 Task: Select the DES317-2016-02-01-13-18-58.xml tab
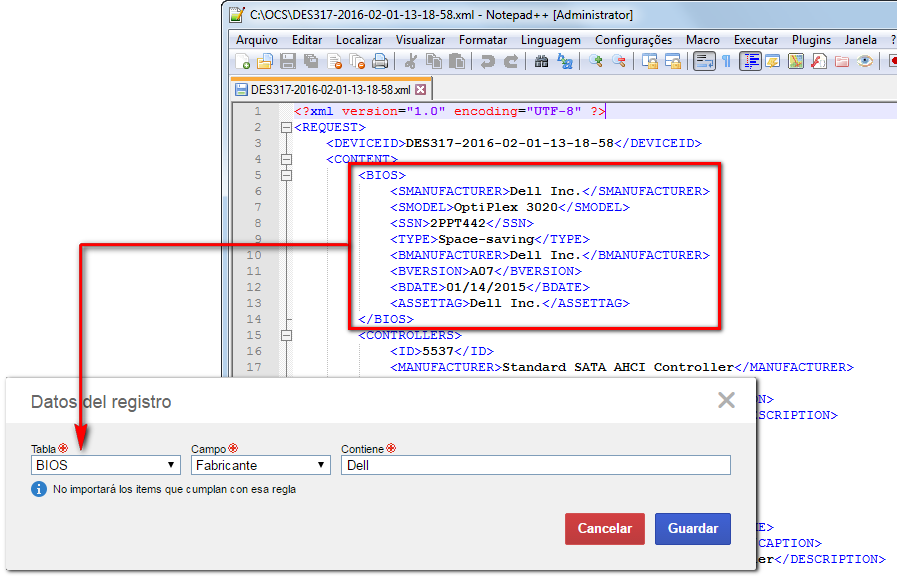click(x=330, y=90)
